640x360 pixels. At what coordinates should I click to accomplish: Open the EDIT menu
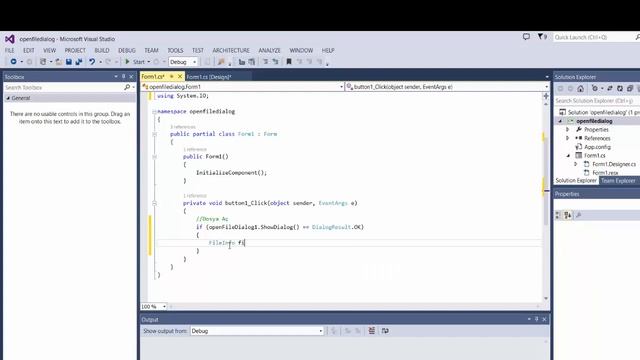tap(29, 50)
